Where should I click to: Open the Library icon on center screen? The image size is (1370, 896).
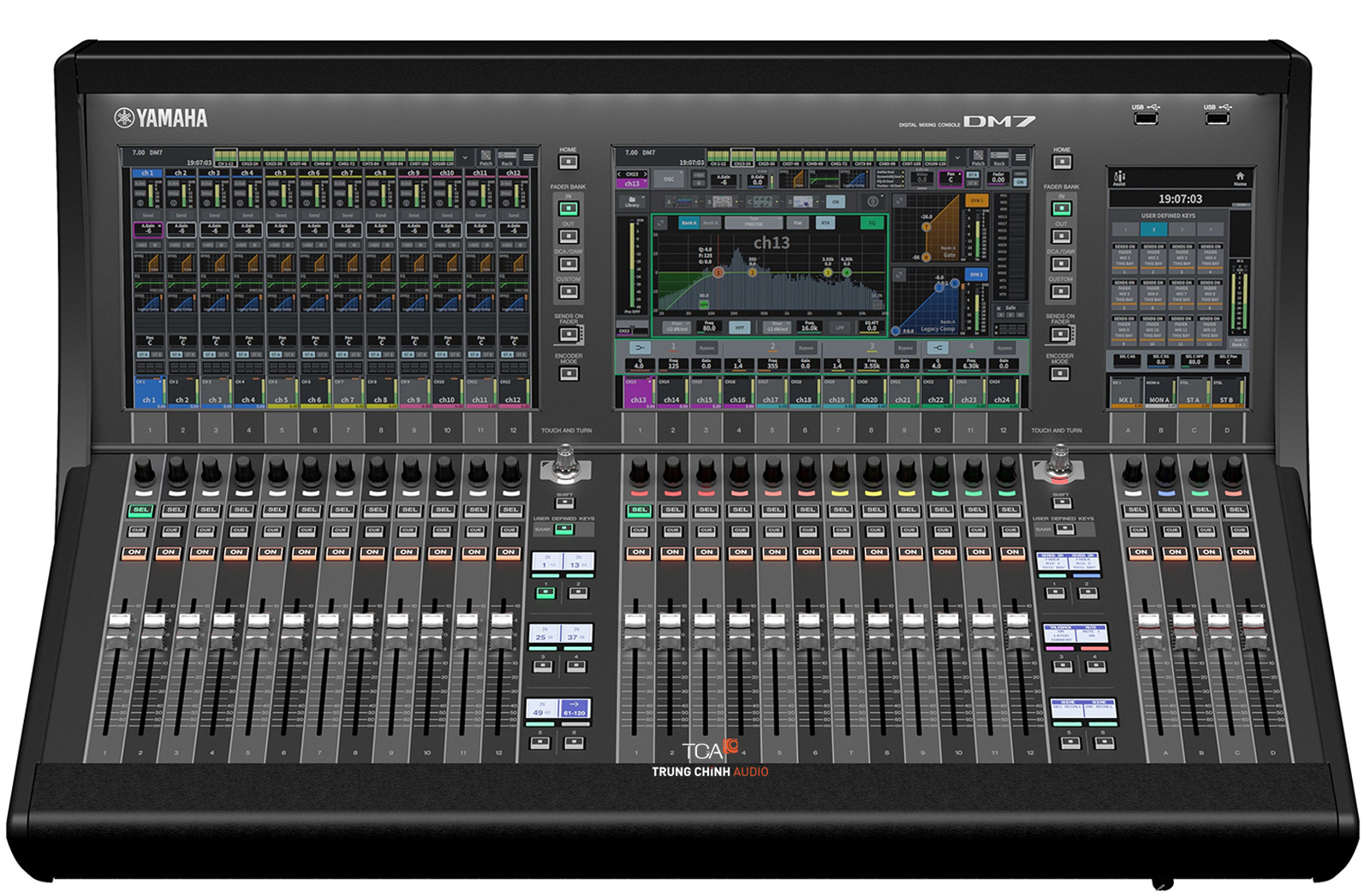pos(632,202)
